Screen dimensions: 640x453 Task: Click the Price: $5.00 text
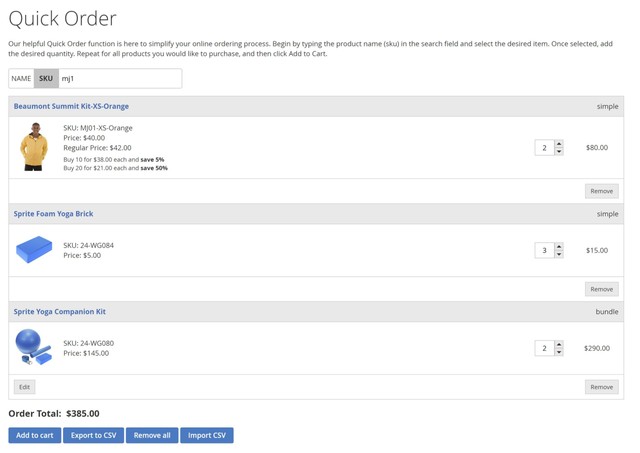(x=82, y=255)
